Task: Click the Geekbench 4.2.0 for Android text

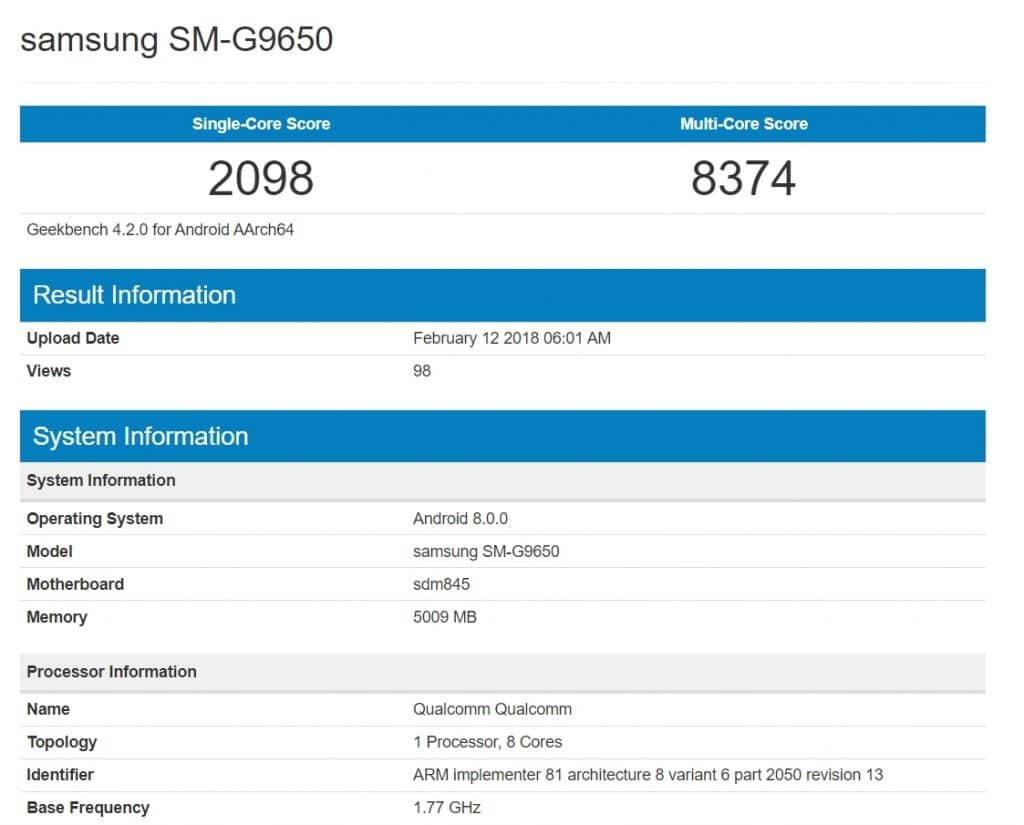Action: [160, 229]
